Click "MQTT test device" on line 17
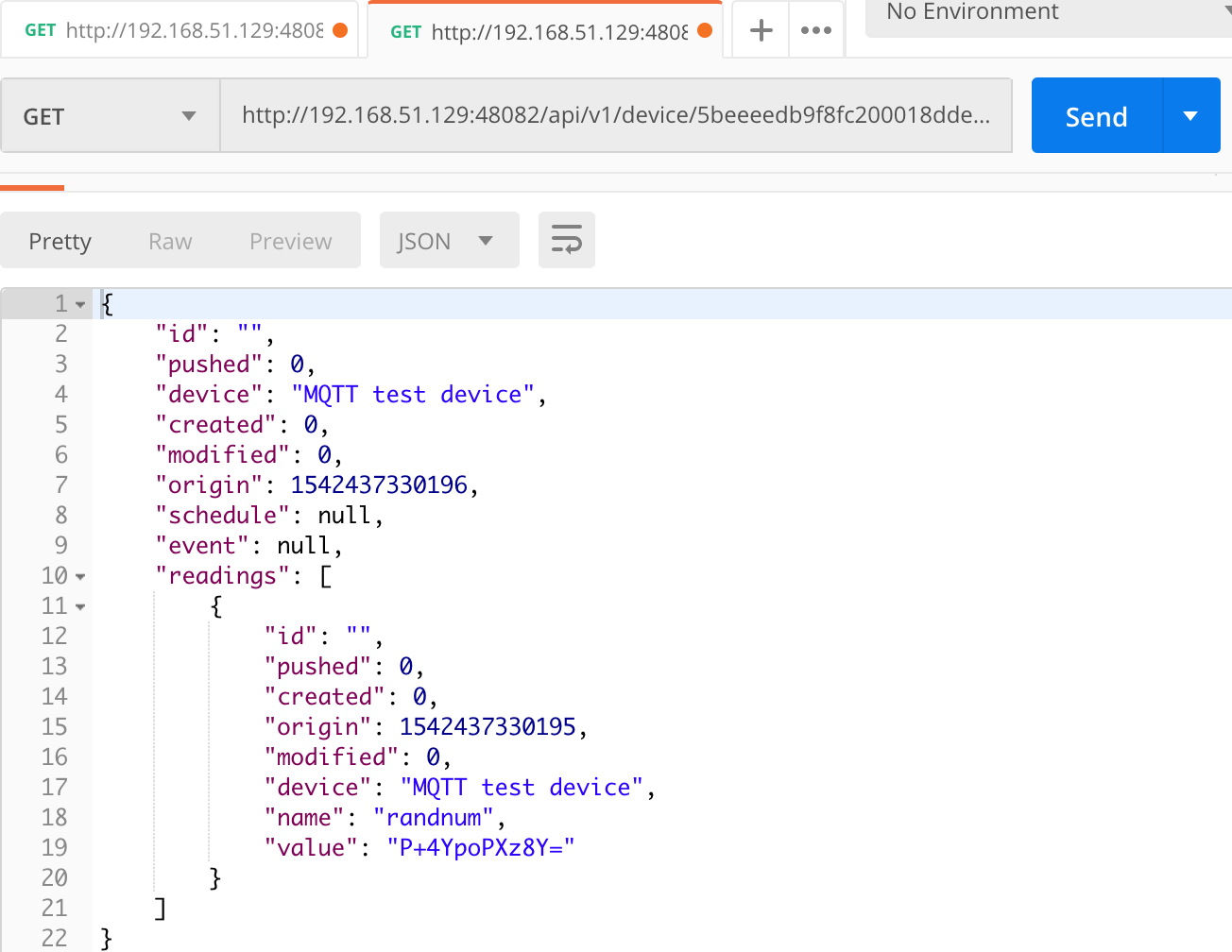This screenshot has height=952, width=1232. tap(522, 787)
